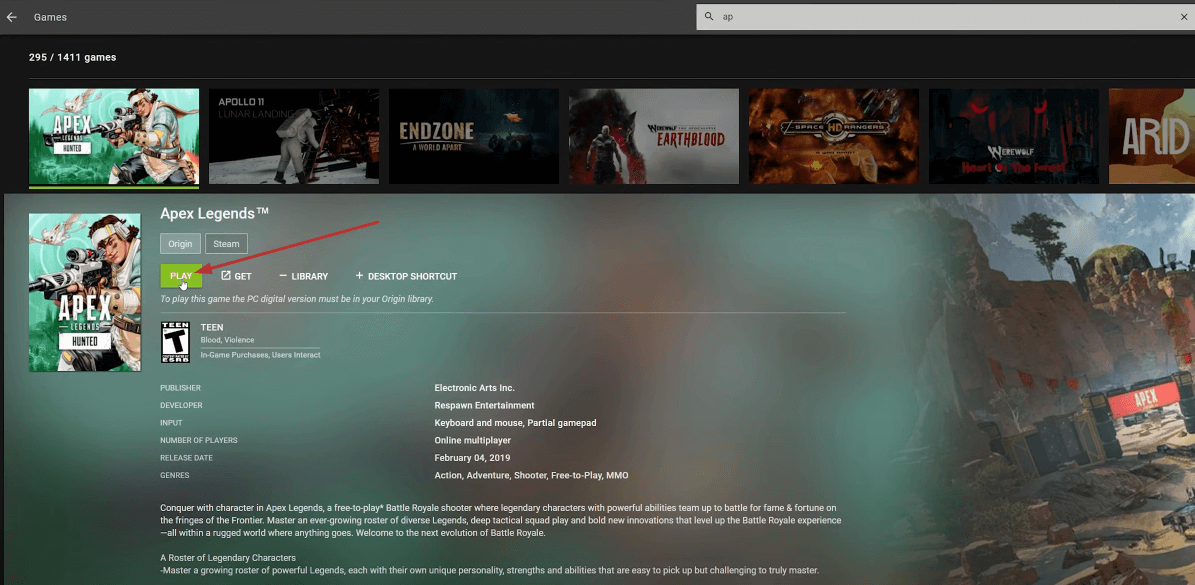Click the magnifier icon in the search box
This screenshot has height=585, width=1195.
tap(709, 17)
